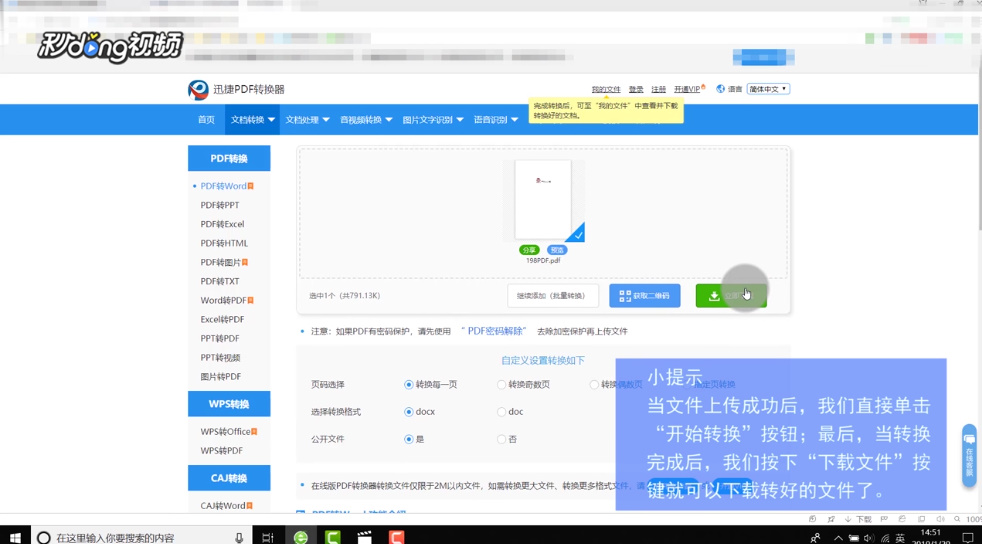Click the Cortana search box
The height and width of the screenshot is (544, 982).
pyautogui.click(x=143, y=537)
